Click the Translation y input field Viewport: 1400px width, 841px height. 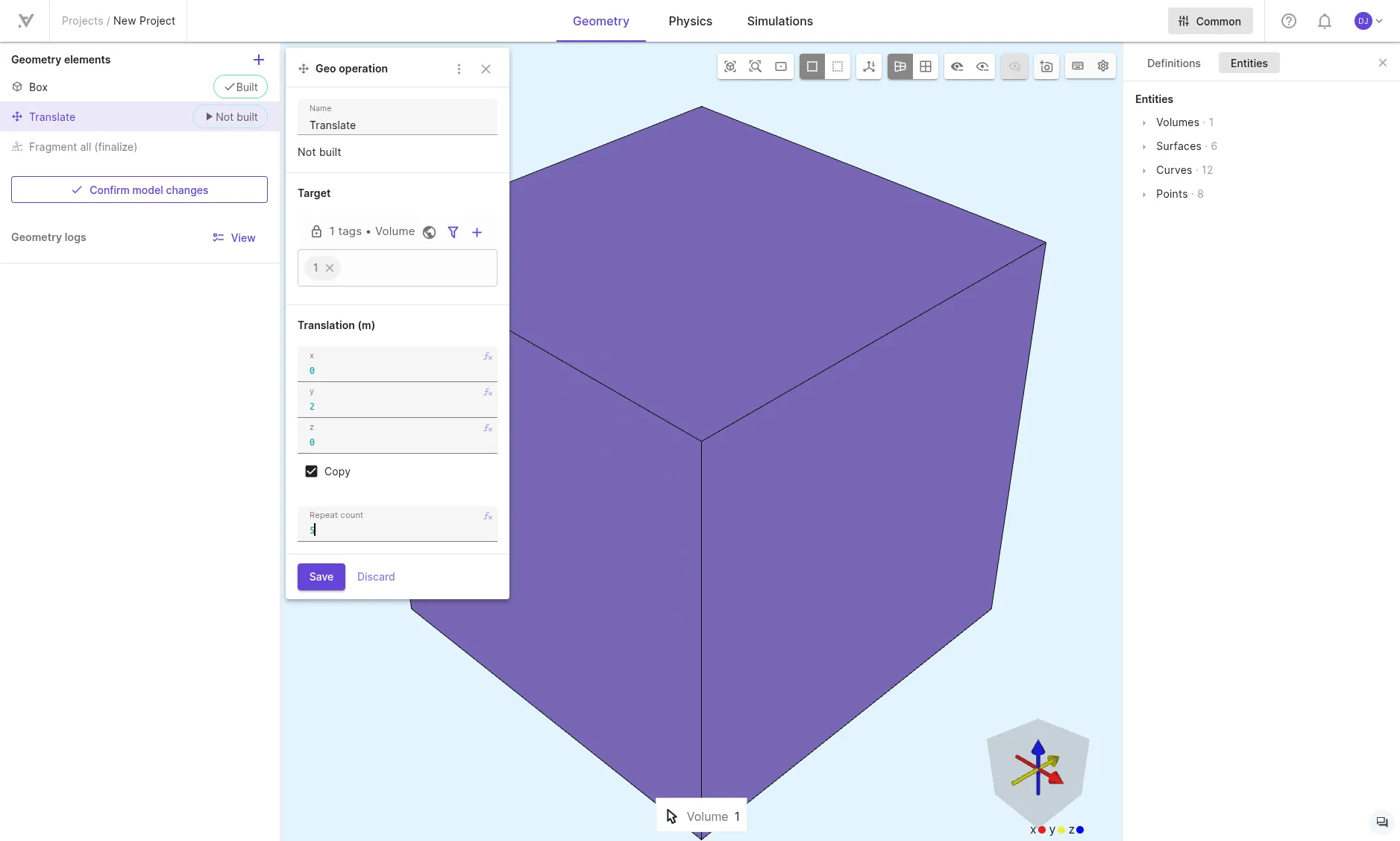[x=398, y=400]
